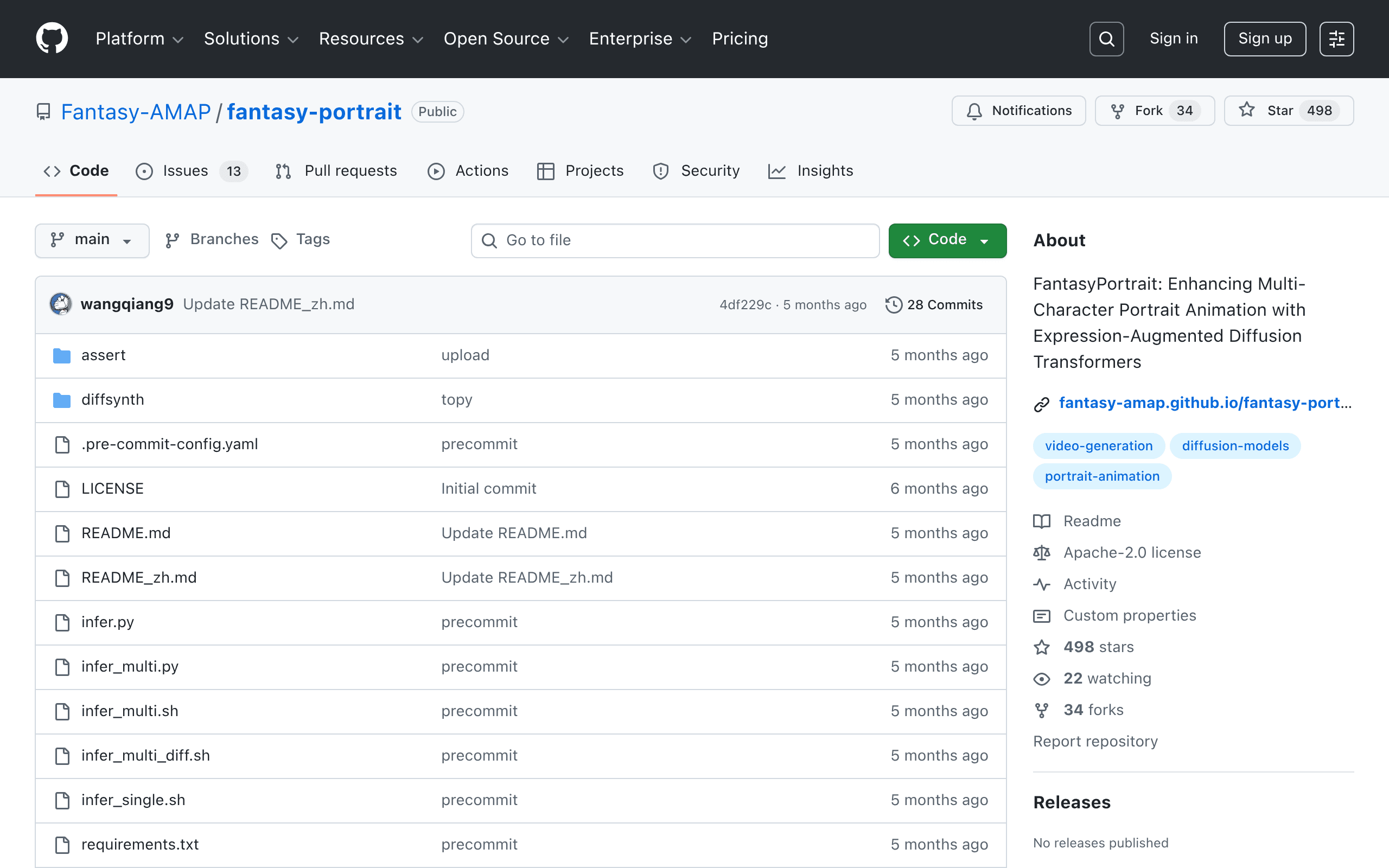The width and height of the screenshot is (1389, 868).
Task: Open the infer_multi.py file
Action: [x=130, y=667]
